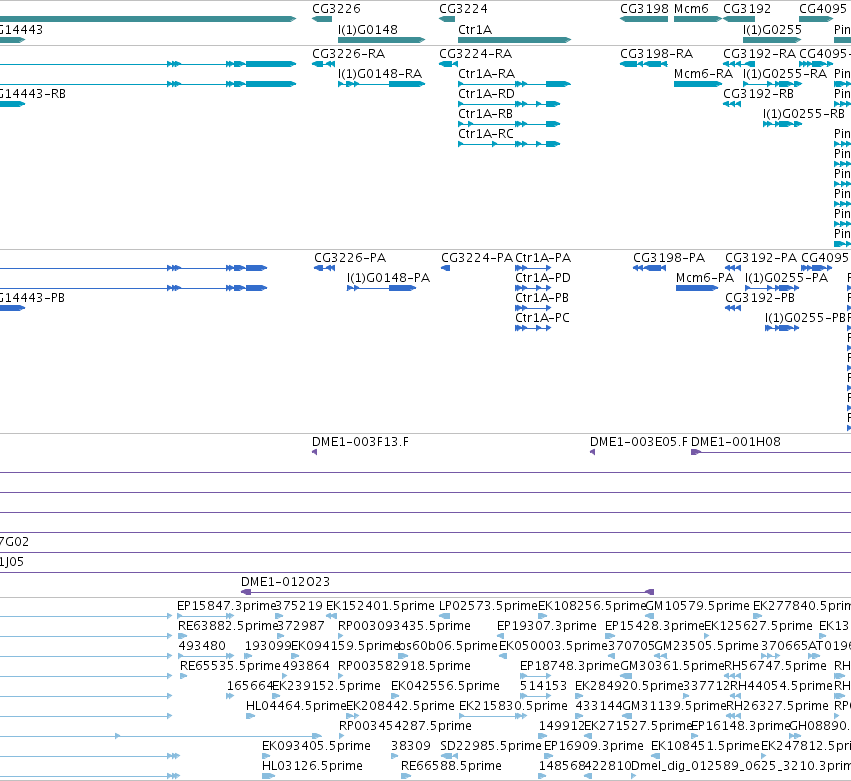This screenshot has width=851, height=781.
Task: Select the CG3224 gene label
Action: pos(463,9)
